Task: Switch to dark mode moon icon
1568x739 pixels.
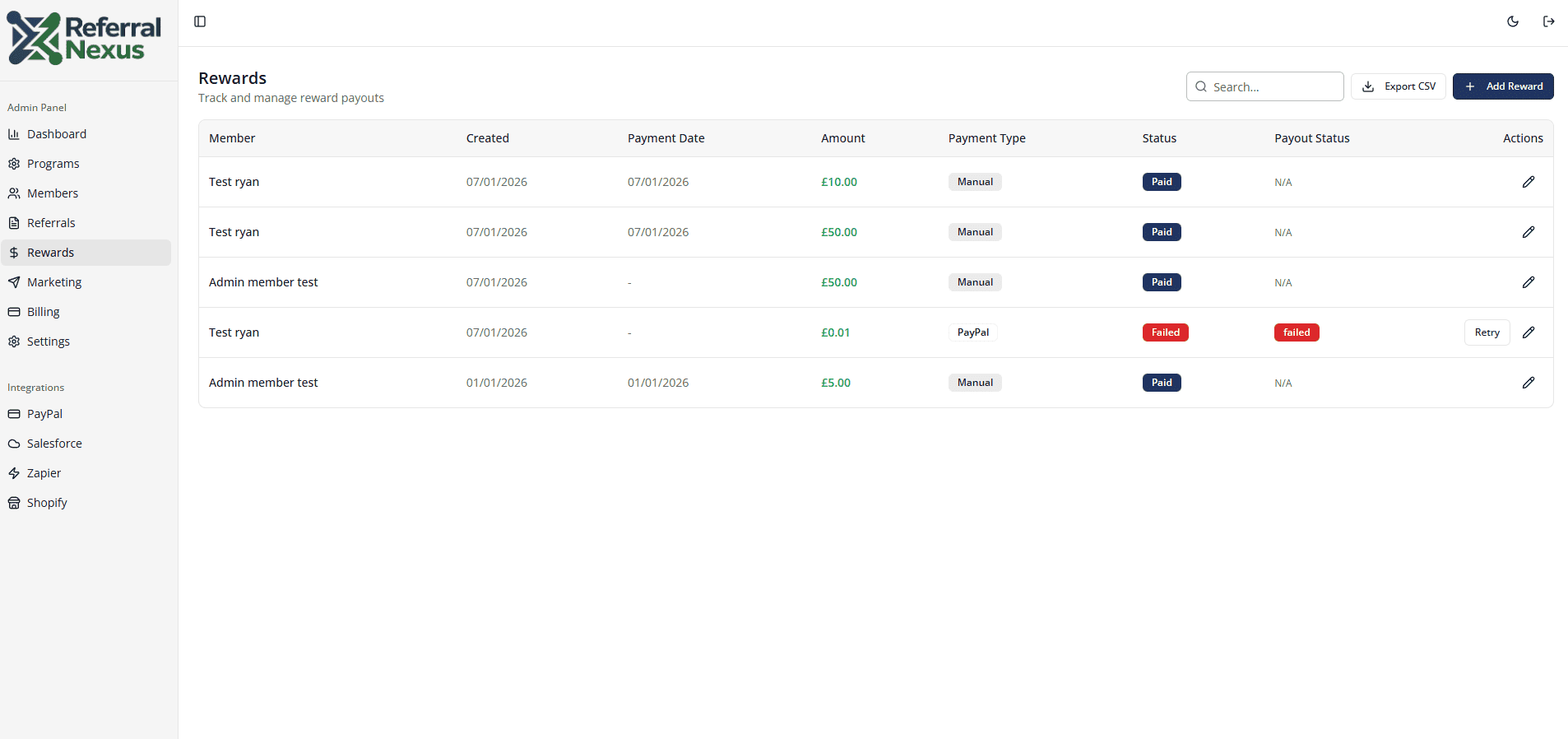Action: click(x=1513, y=21)
